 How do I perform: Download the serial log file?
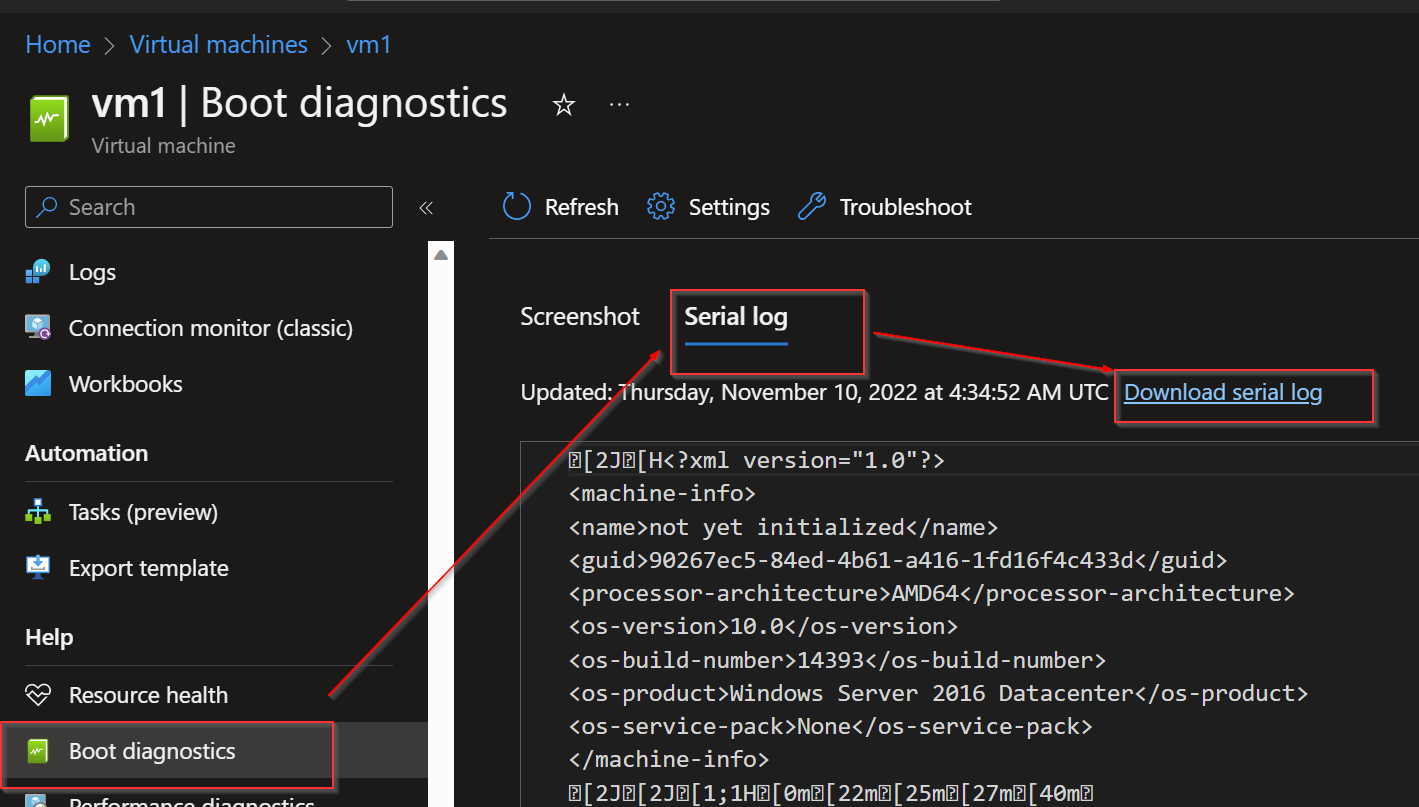[x=1222, y=392]
